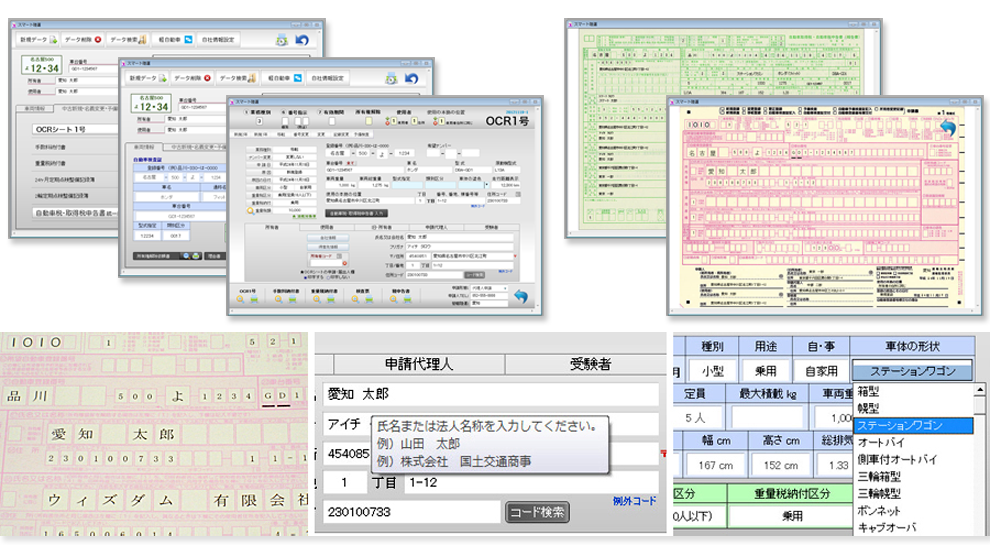Preview 手数料納付書 with its magnifier icon
The height and width of the screenshot is (545, 990).
point(278,299)
